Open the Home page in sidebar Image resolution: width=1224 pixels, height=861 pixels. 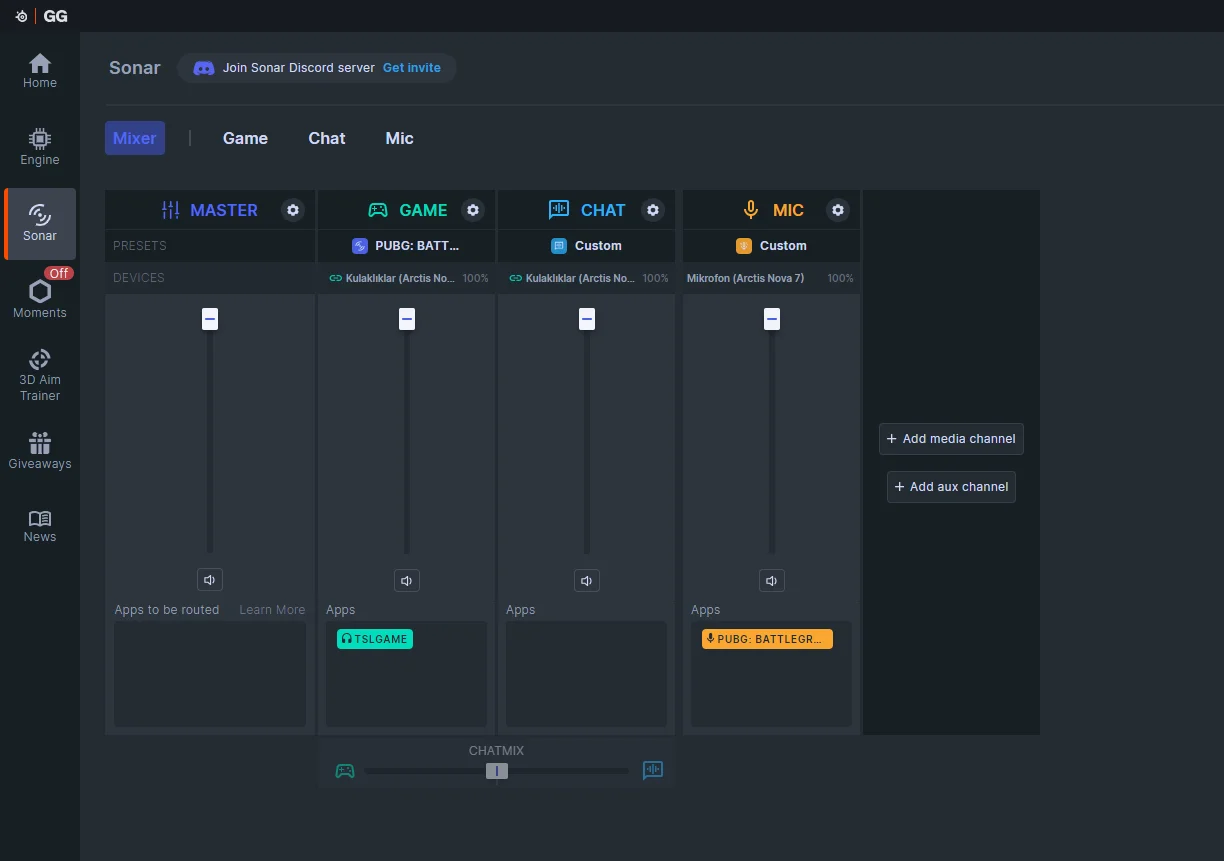point(40,71)
